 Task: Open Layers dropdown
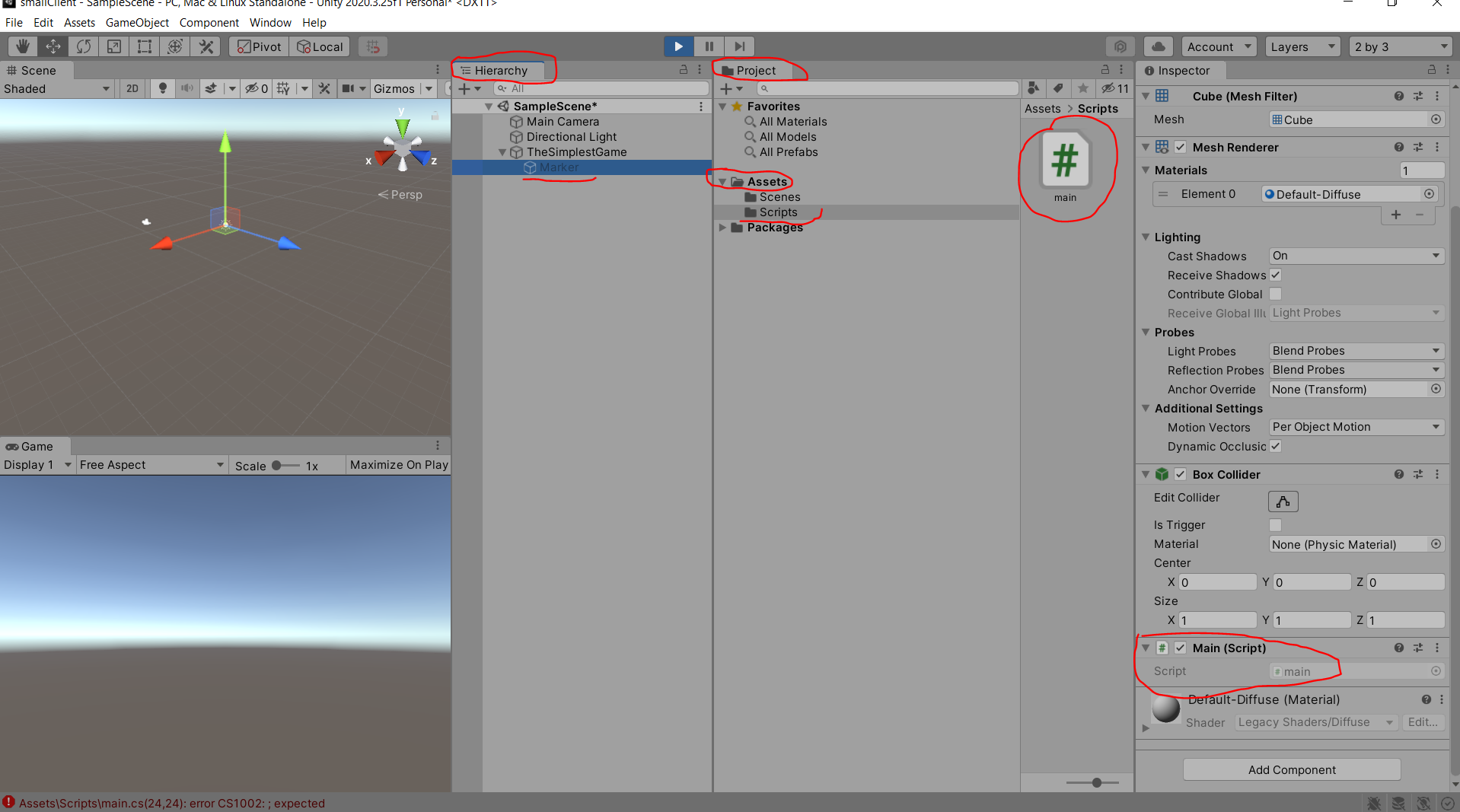click(1302, 46)
